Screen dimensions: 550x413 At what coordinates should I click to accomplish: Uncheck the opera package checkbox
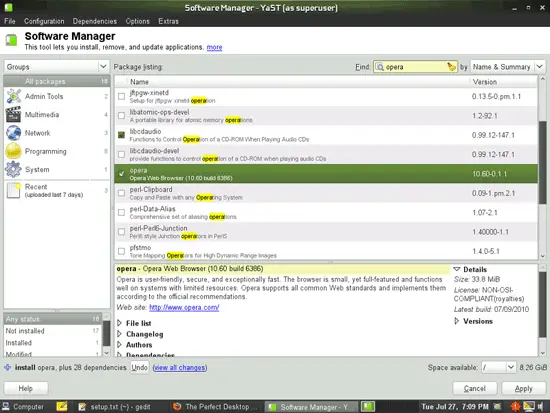point(121,174)
